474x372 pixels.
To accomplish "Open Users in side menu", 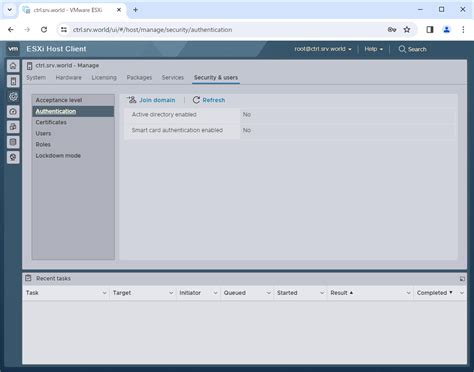I will 73,133.
